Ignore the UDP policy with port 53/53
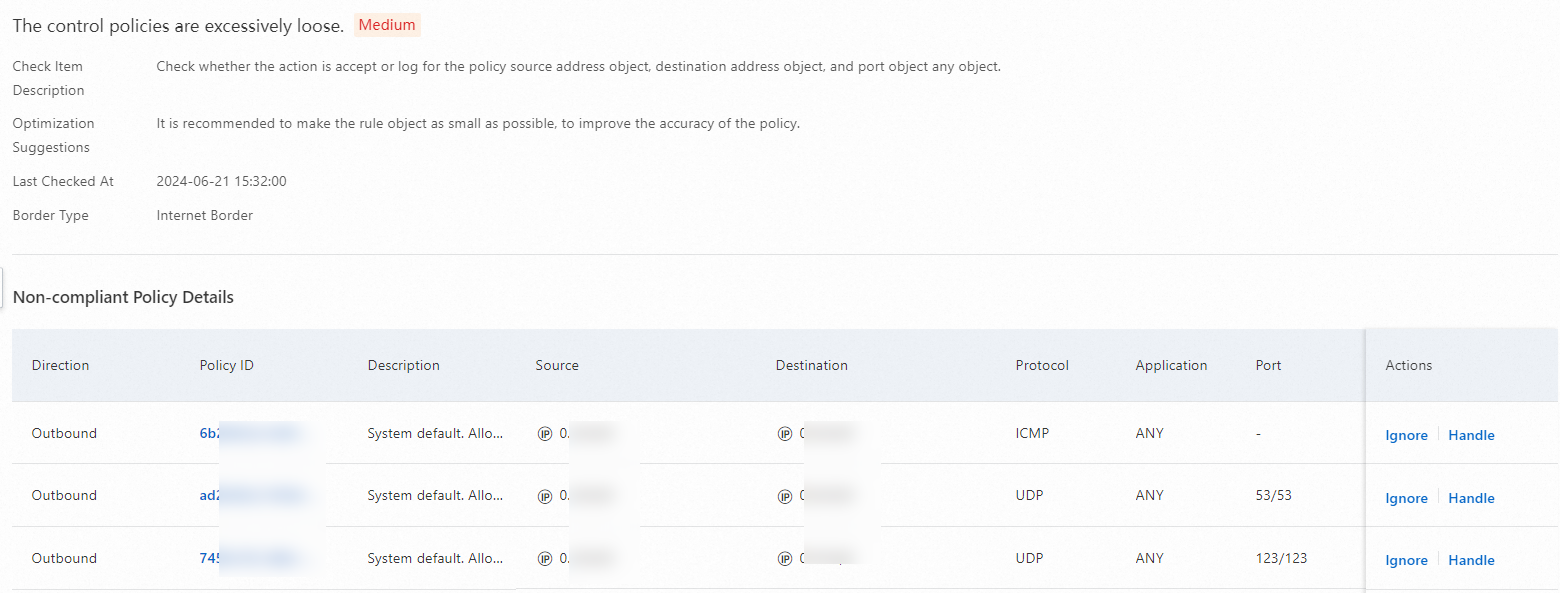Screen dimensions: 1560x593 click(1406, 498)
